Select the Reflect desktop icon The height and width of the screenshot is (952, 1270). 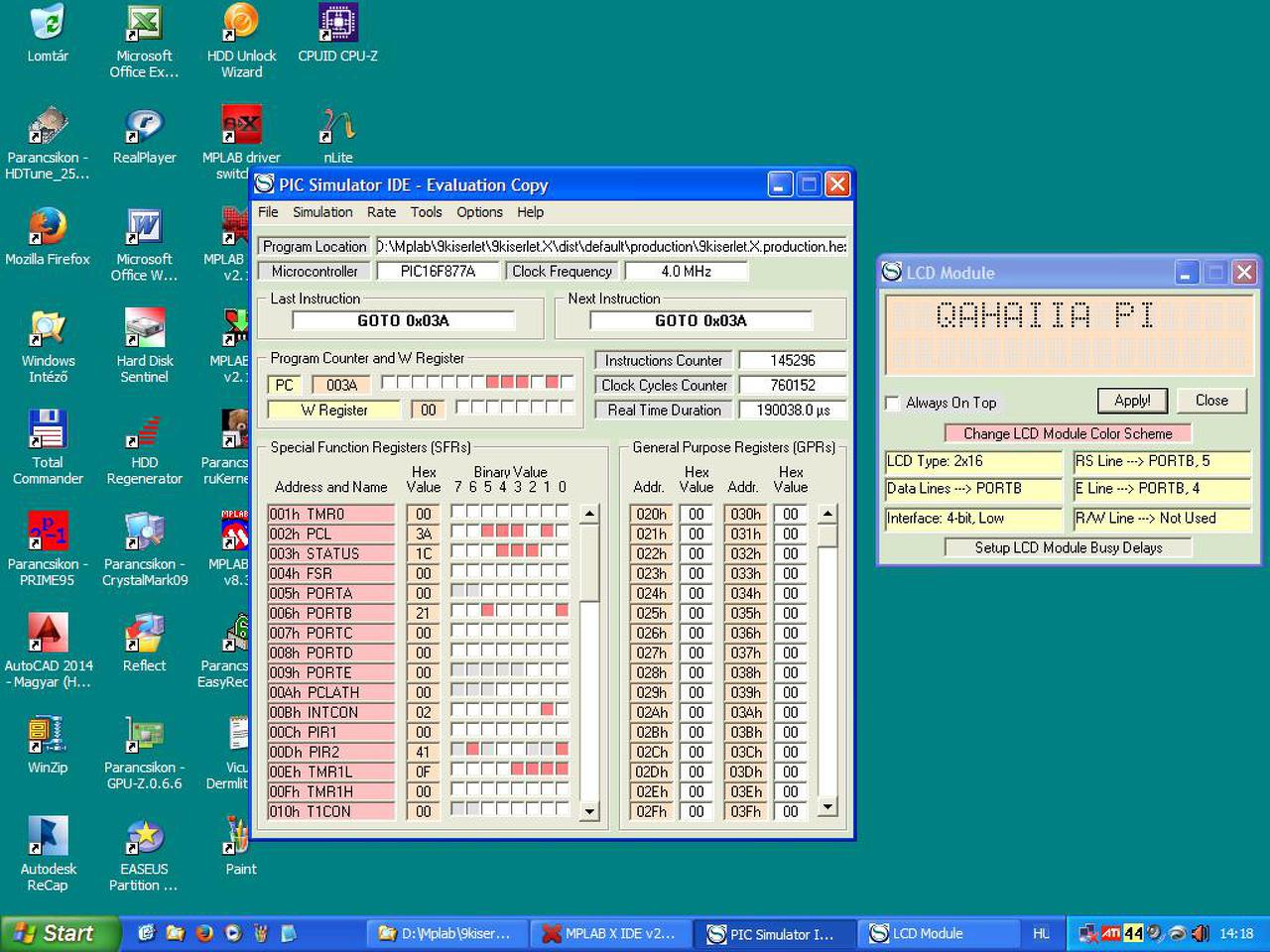tap(144, 644)
